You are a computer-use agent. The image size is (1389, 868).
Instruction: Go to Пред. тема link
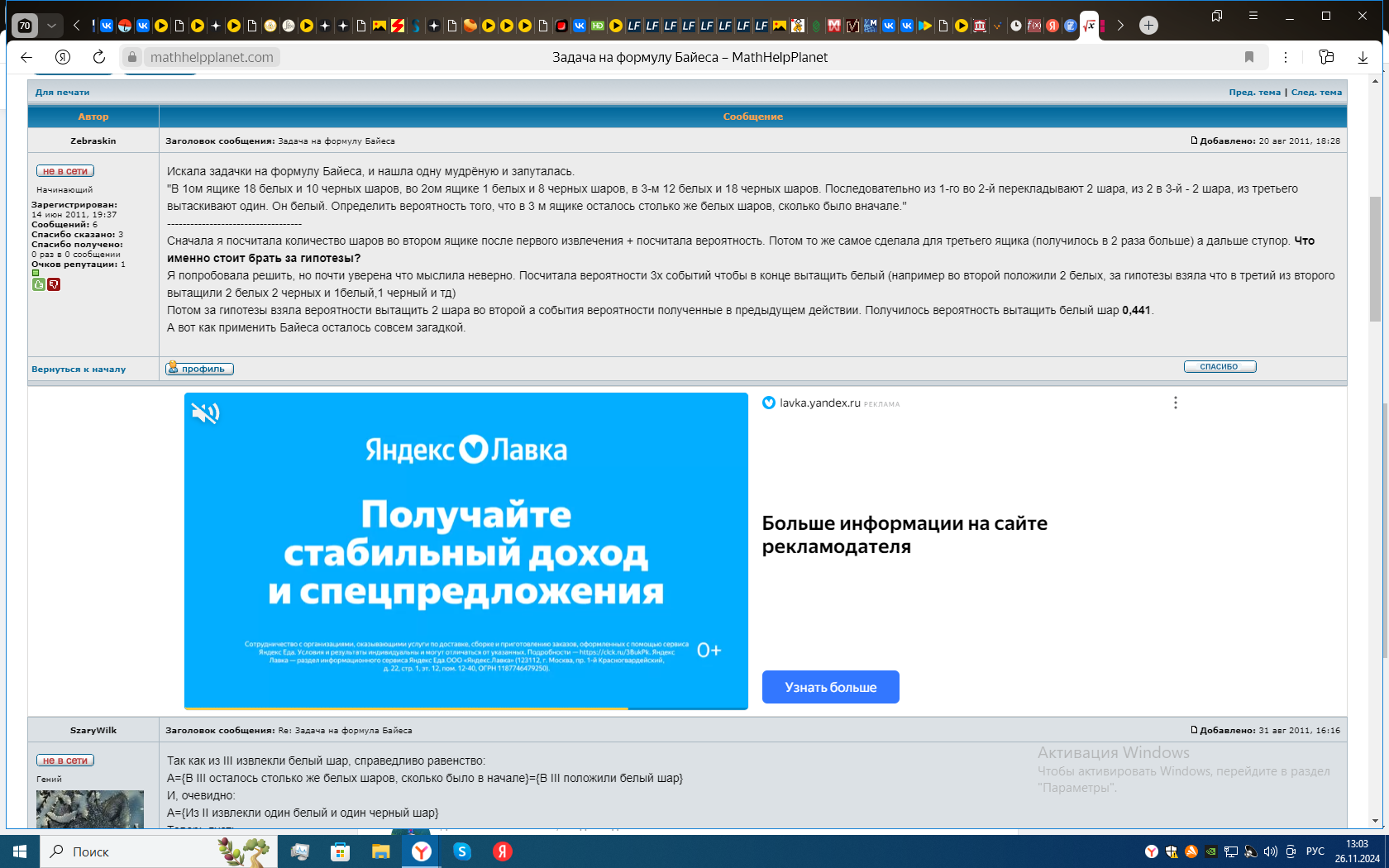(x=1254, y=93)
